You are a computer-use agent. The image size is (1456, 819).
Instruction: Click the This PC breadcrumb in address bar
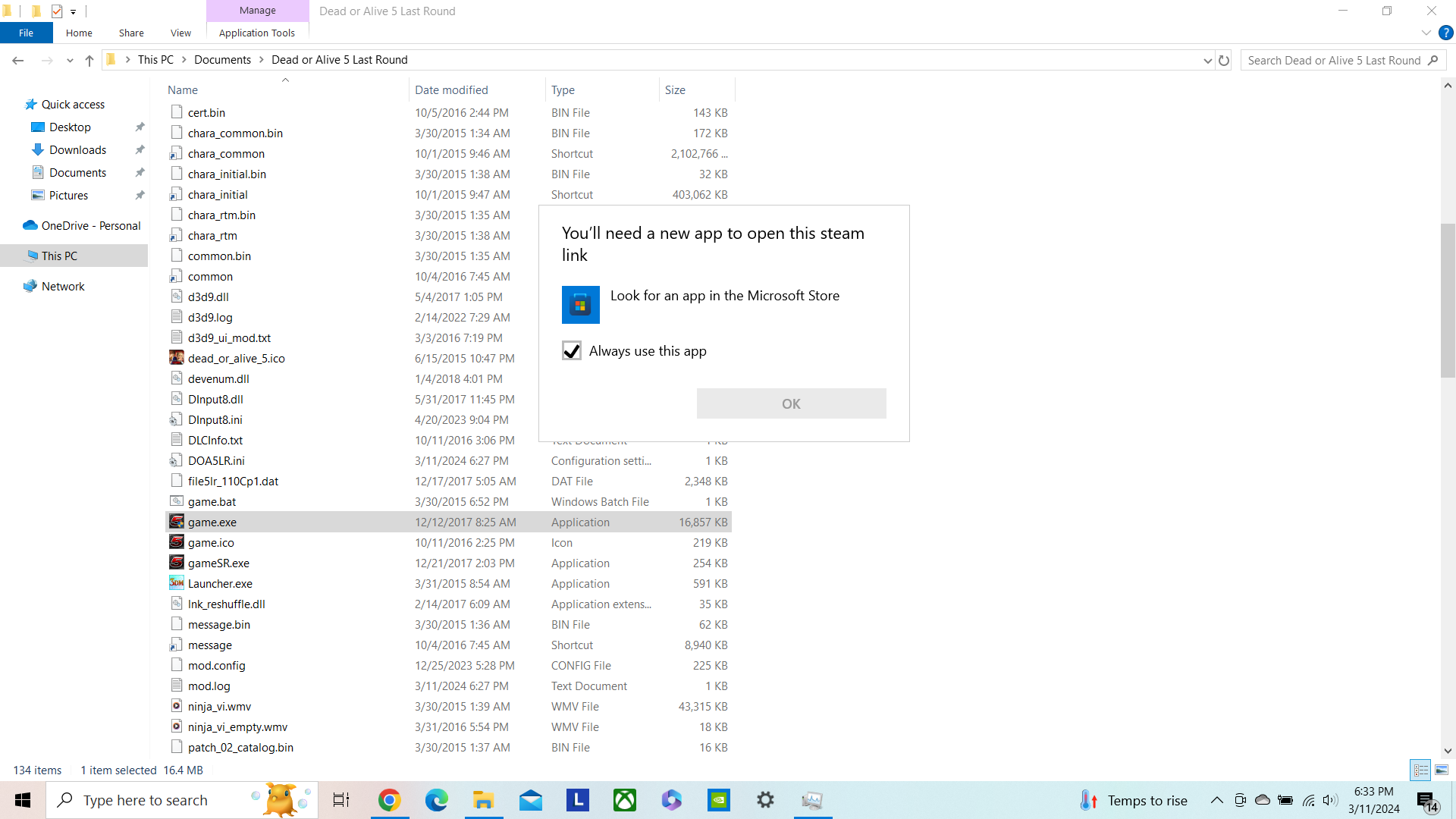pos(155,60)
